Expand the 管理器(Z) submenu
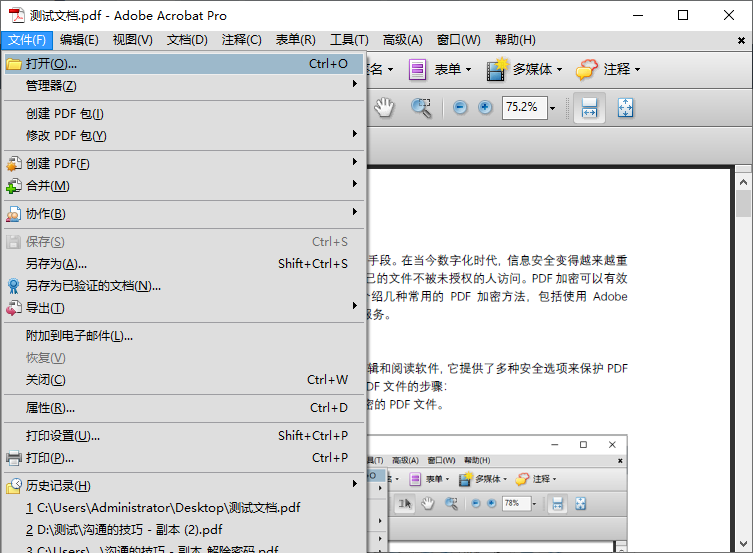Image resolution: width=753 pixels, height=553 pixels. tap(184, 86)
